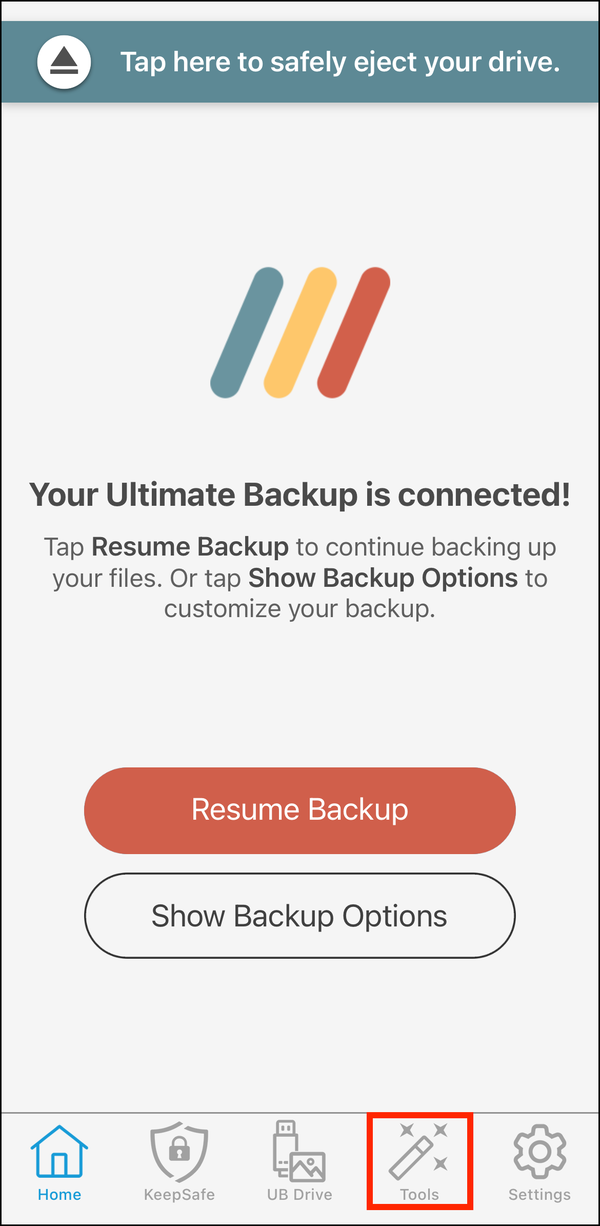Click the 'Your Ultimate Backup is connected!' heading
Viewport: 600px width, 1226px height.
coord(300,495)
